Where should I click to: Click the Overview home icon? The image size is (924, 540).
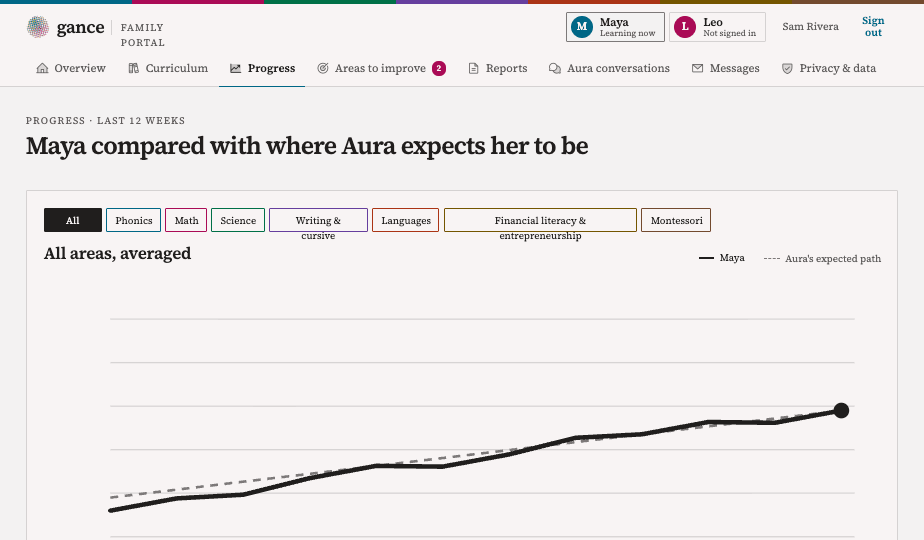[x=42, y=68]
